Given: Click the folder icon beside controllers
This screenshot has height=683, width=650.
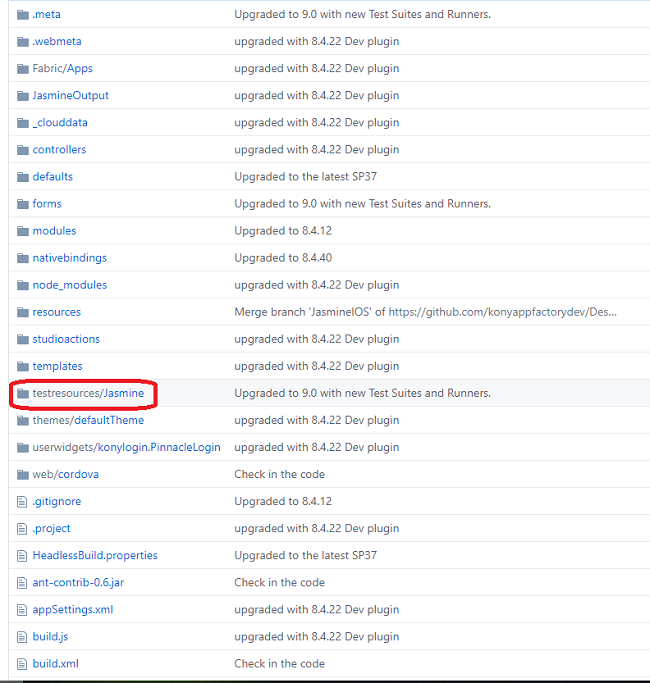Looking at the screenshot, I should [x=23, y=149].
